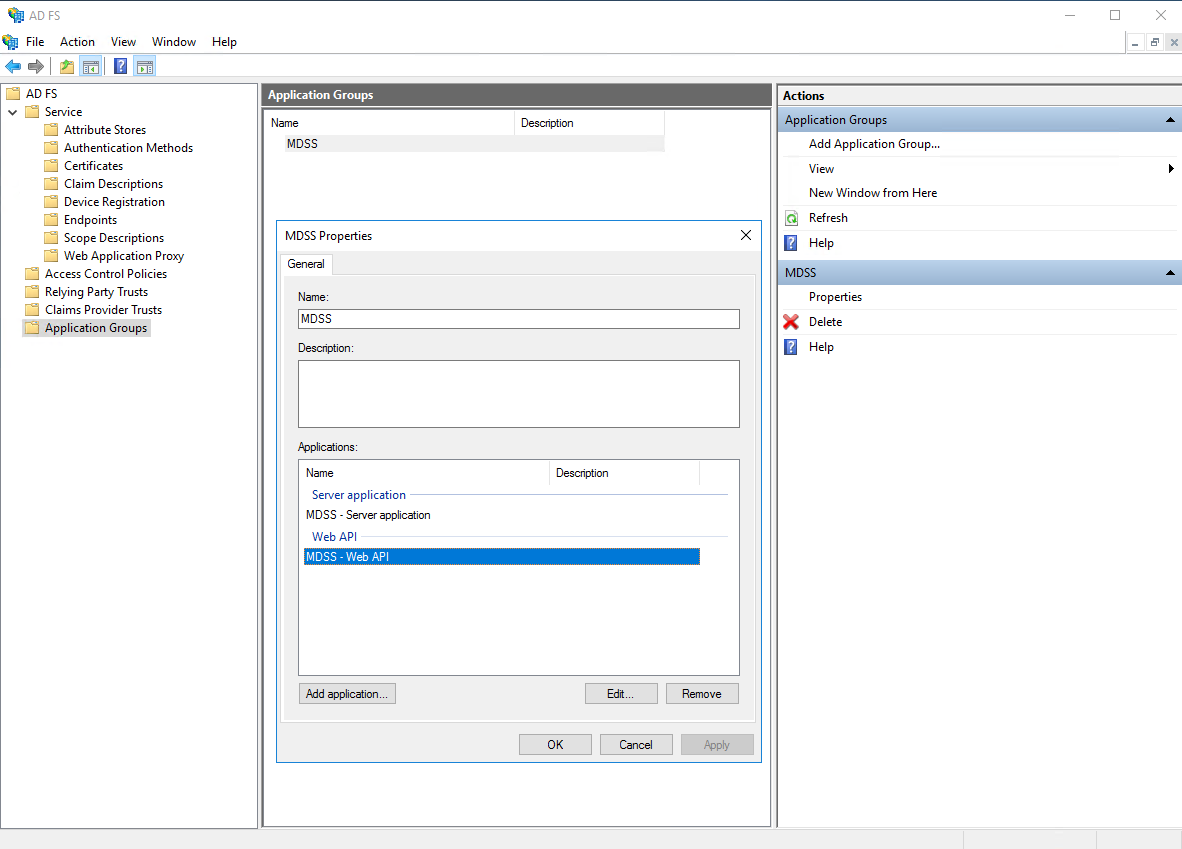Open the Help menu in menu bar

click(x=224, y=41)
